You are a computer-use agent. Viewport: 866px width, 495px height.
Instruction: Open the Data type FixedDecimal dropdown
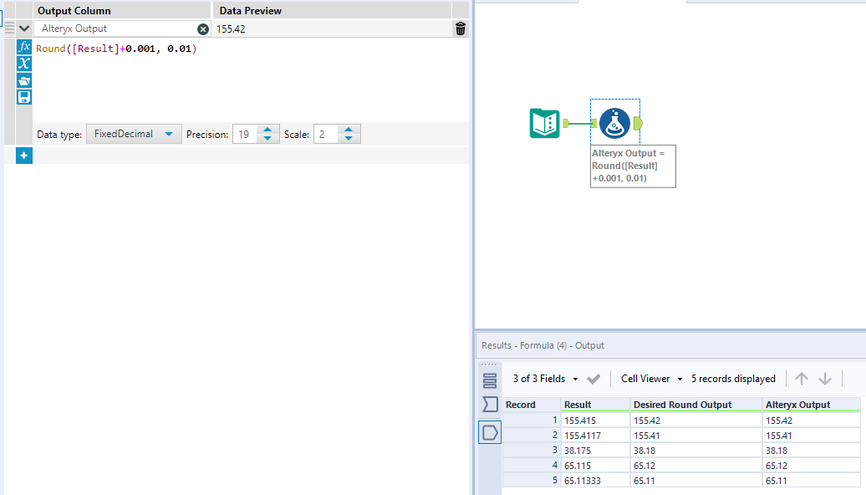pos(134,134)
